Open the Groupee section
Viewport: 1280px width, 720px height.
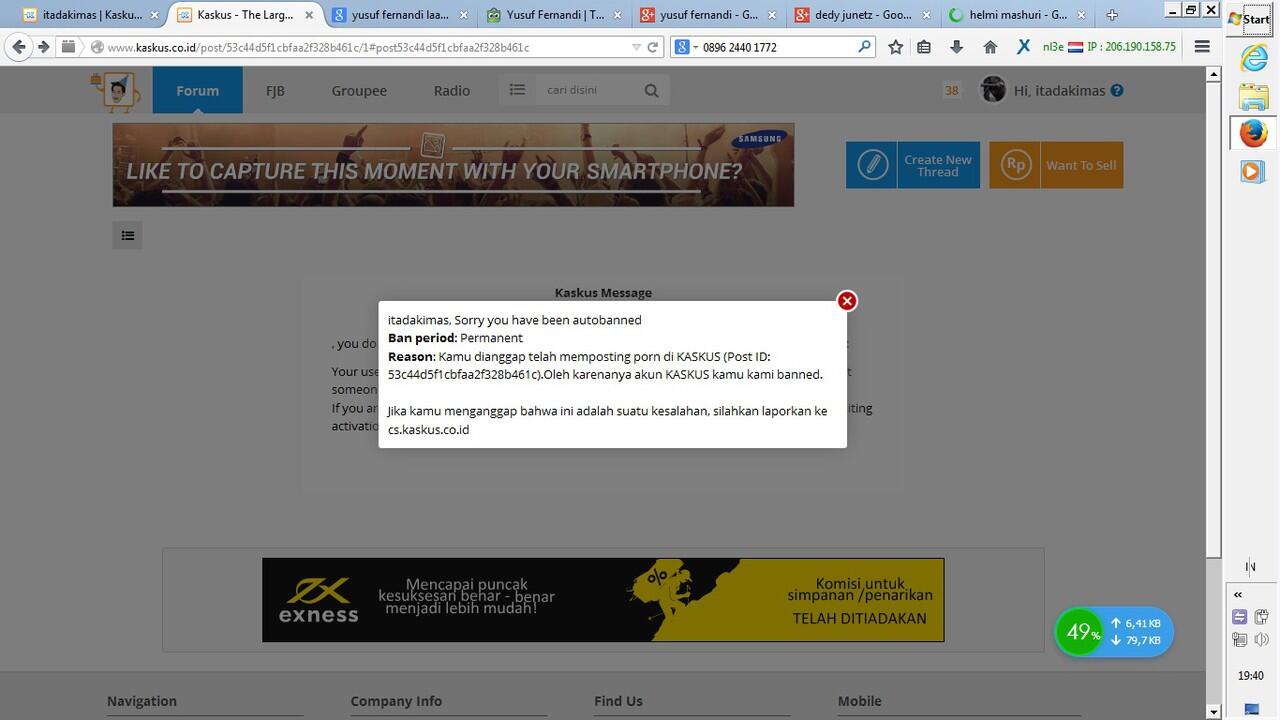[x=359, y=90]
